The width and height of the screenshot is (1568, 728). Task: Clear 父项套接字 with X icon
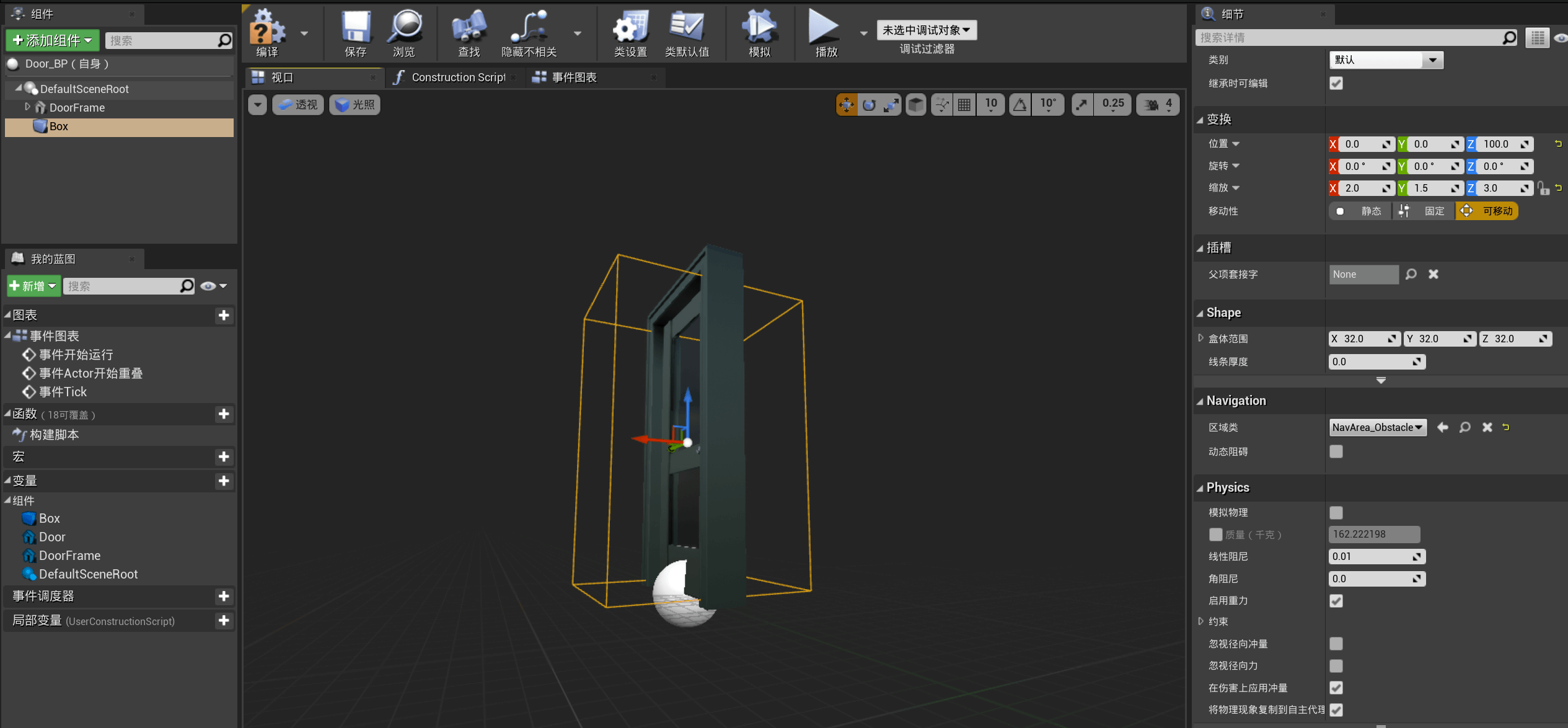[x=1434, y=274]
